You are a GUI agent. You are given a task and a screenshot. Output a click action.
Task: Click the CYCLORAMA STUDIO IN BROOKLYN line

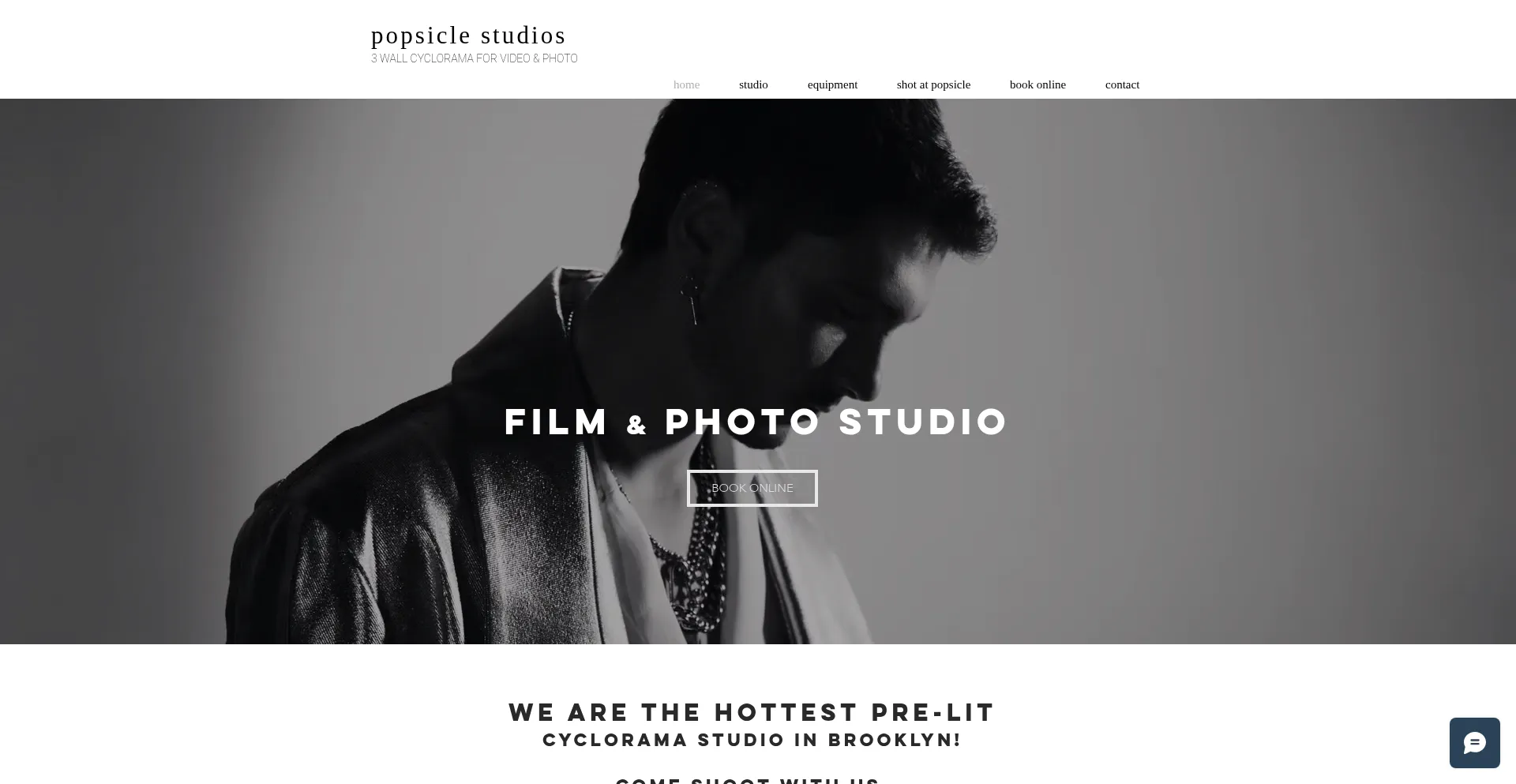pyautogui.click(x=752, y=740)
